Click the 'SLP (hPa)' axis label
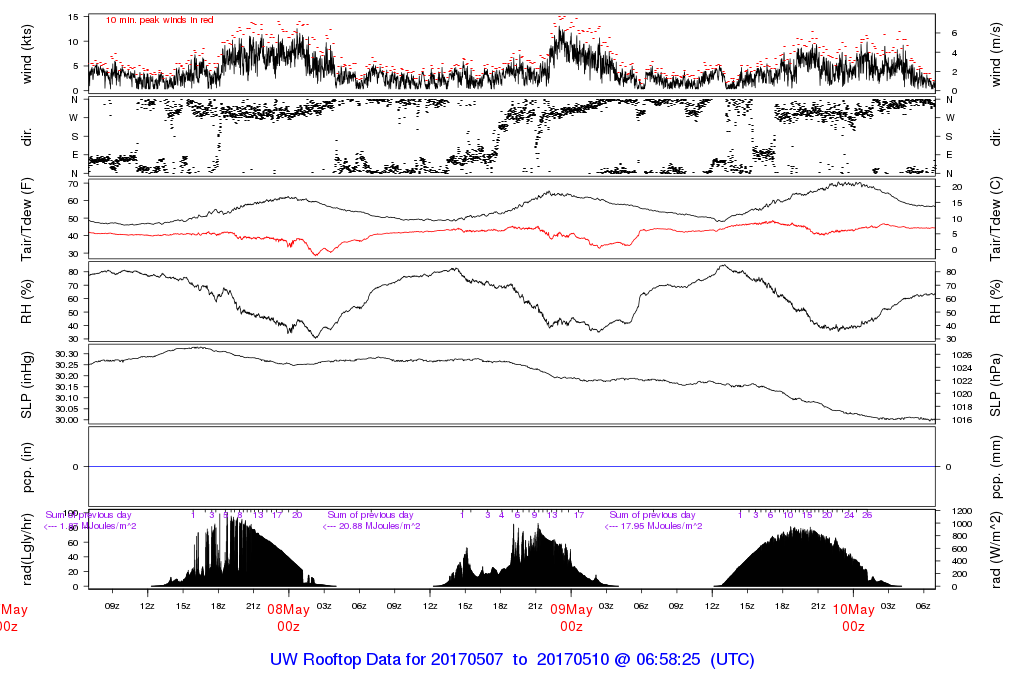 pos(996,385)
